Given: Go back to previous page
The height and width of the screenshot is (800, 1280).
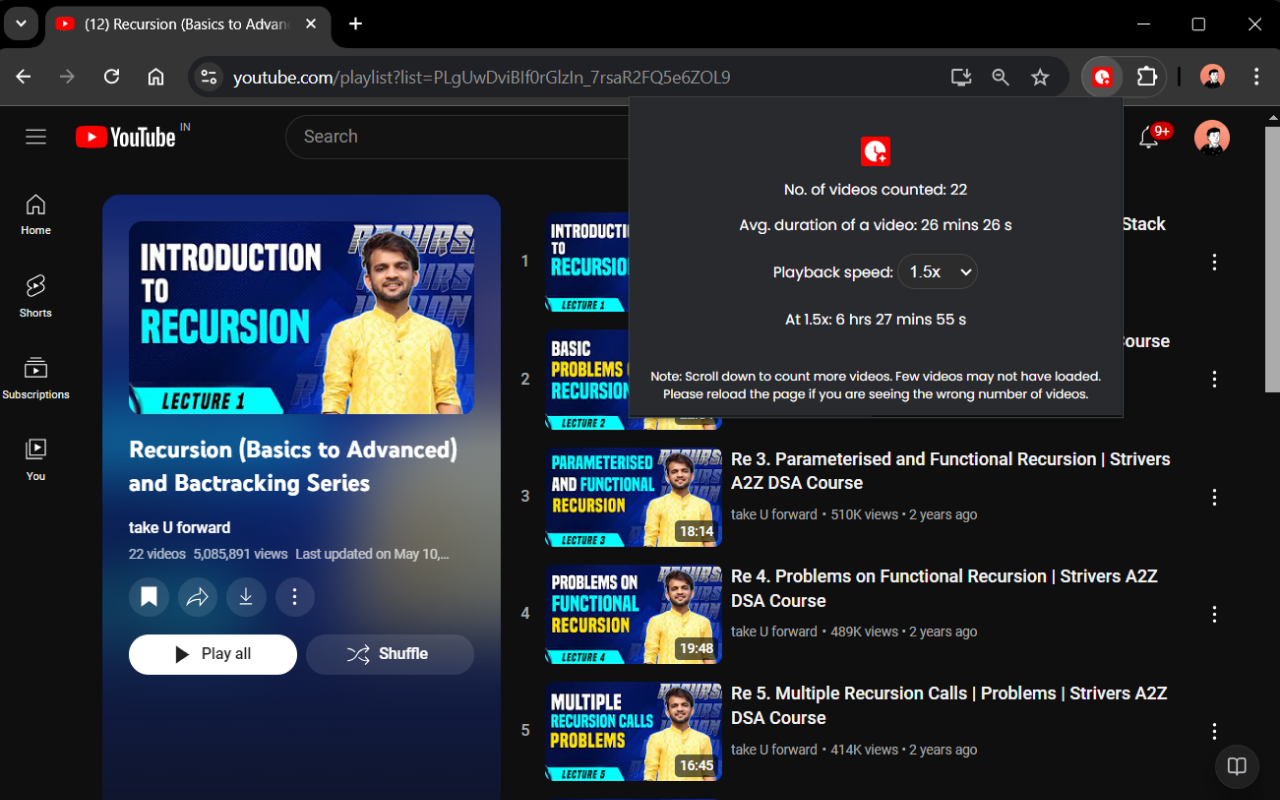Looking at the screenshot, I should click(x=24, y=77).
